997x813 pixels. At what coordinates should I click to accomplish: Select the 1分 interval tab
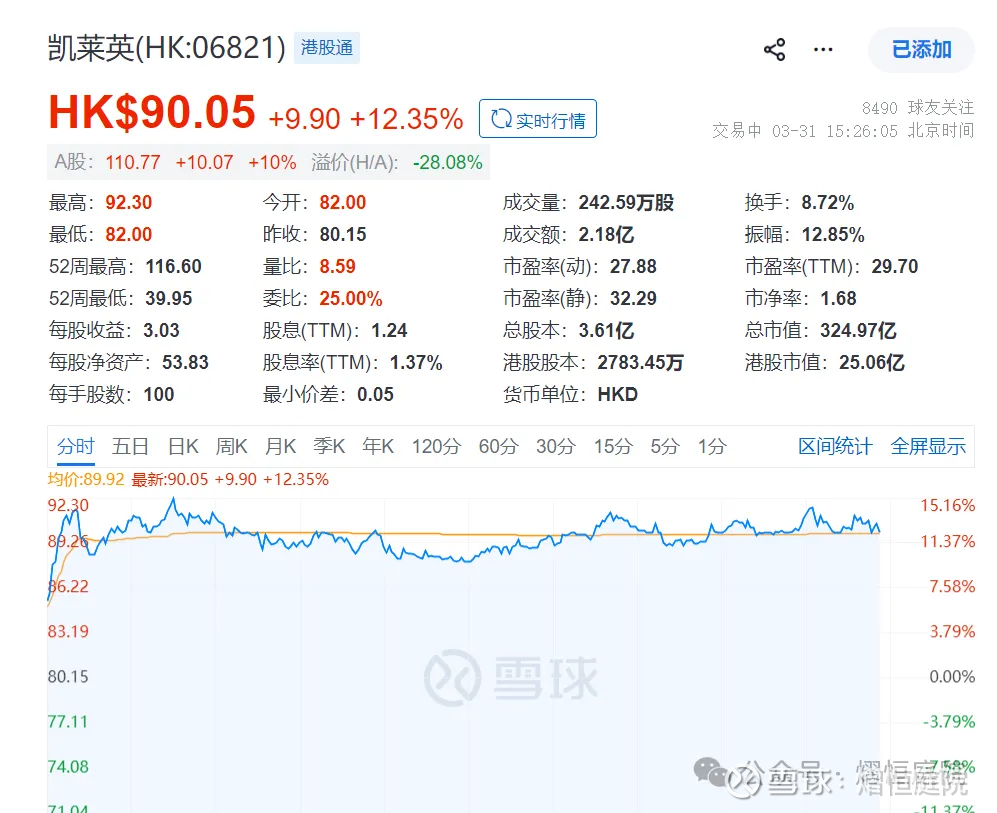pos(712,446)
